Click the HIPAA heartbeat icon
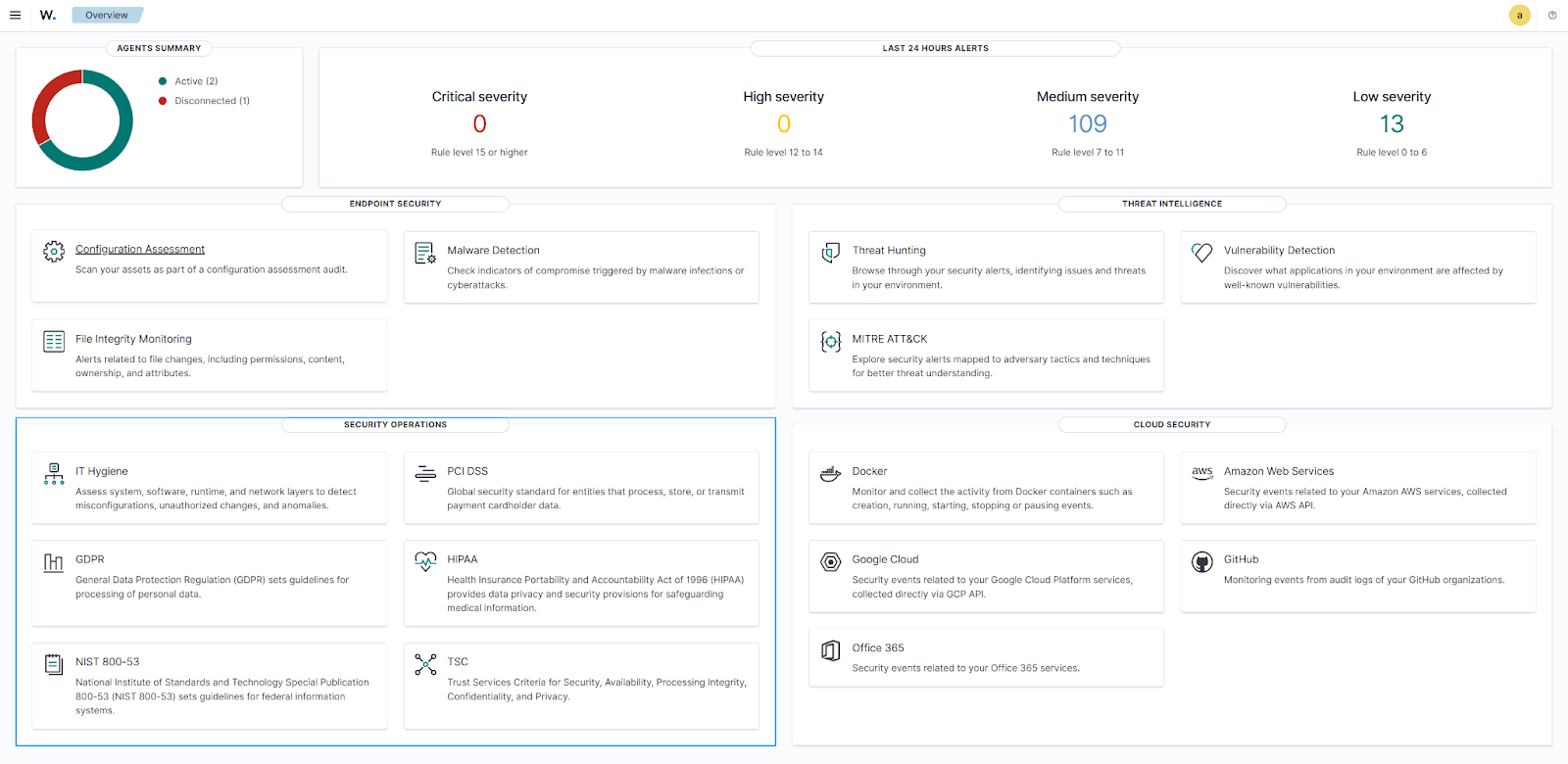The width and height of the screenshot is (1568, 764). 425,562
